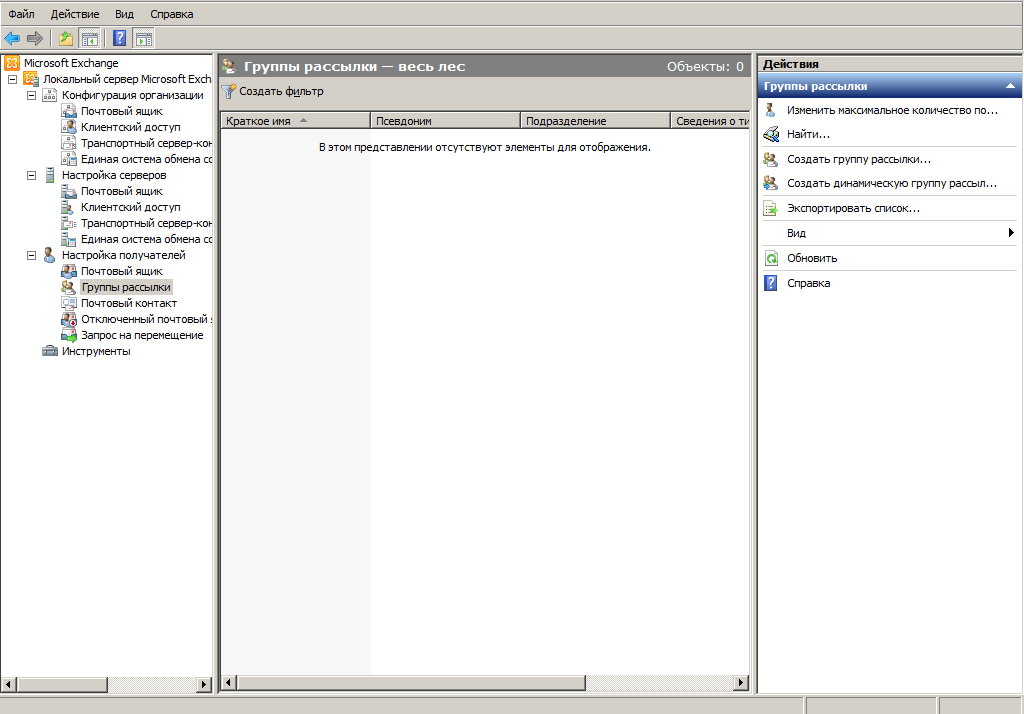Click the Подразделение column header

(x=596, y=121)
